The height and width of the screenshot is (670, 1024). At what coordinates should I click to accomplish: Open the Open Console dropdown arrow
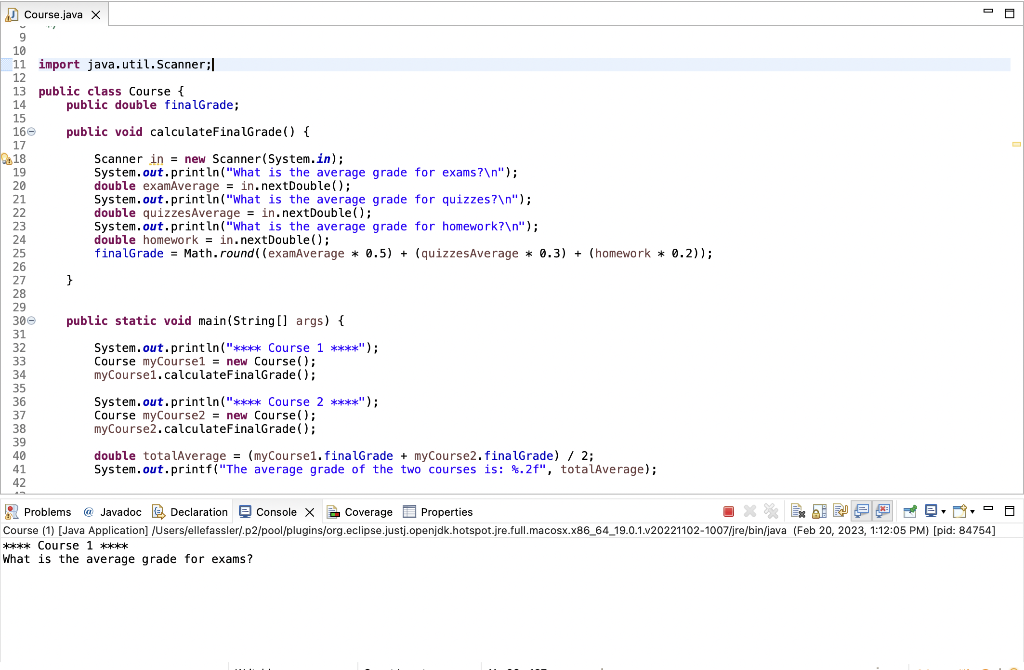(x=972, y=511)
